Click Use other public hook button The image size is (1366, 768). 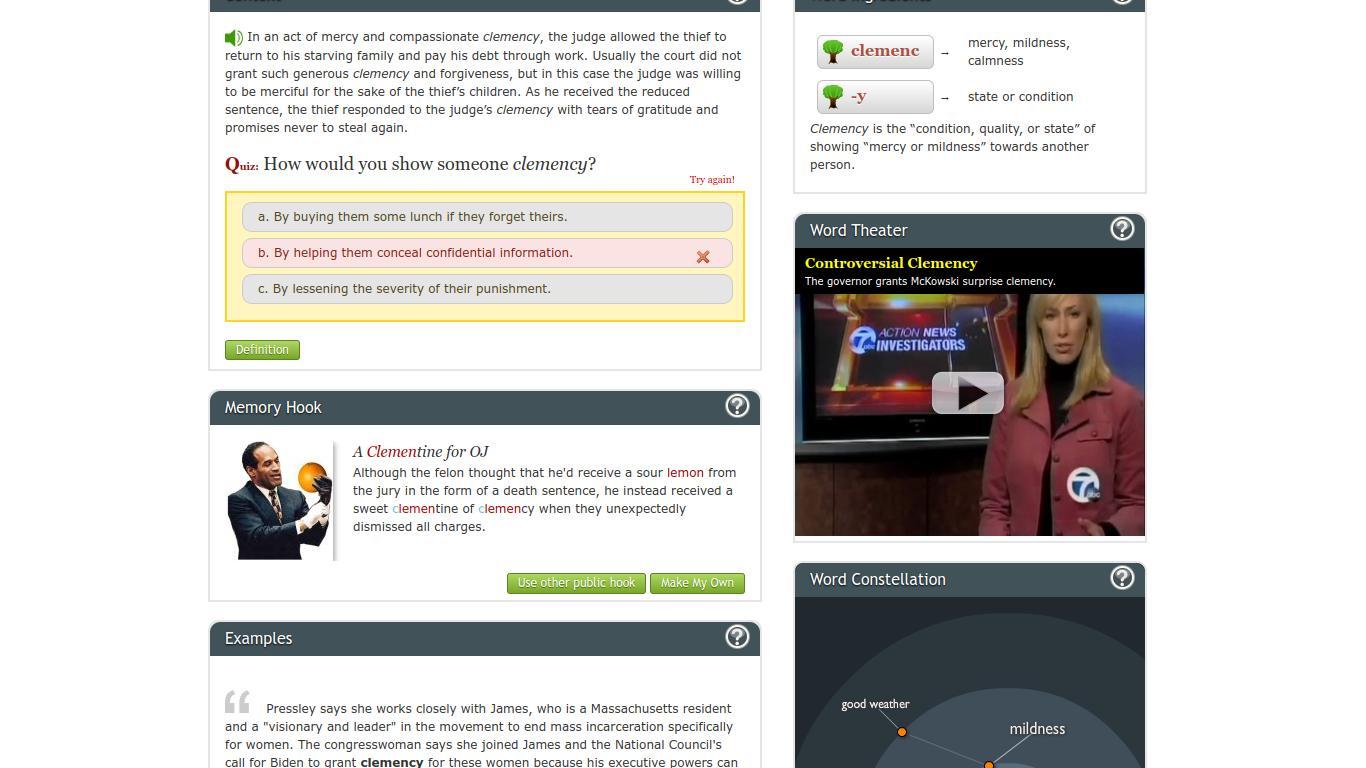click(x=576, y=583)
